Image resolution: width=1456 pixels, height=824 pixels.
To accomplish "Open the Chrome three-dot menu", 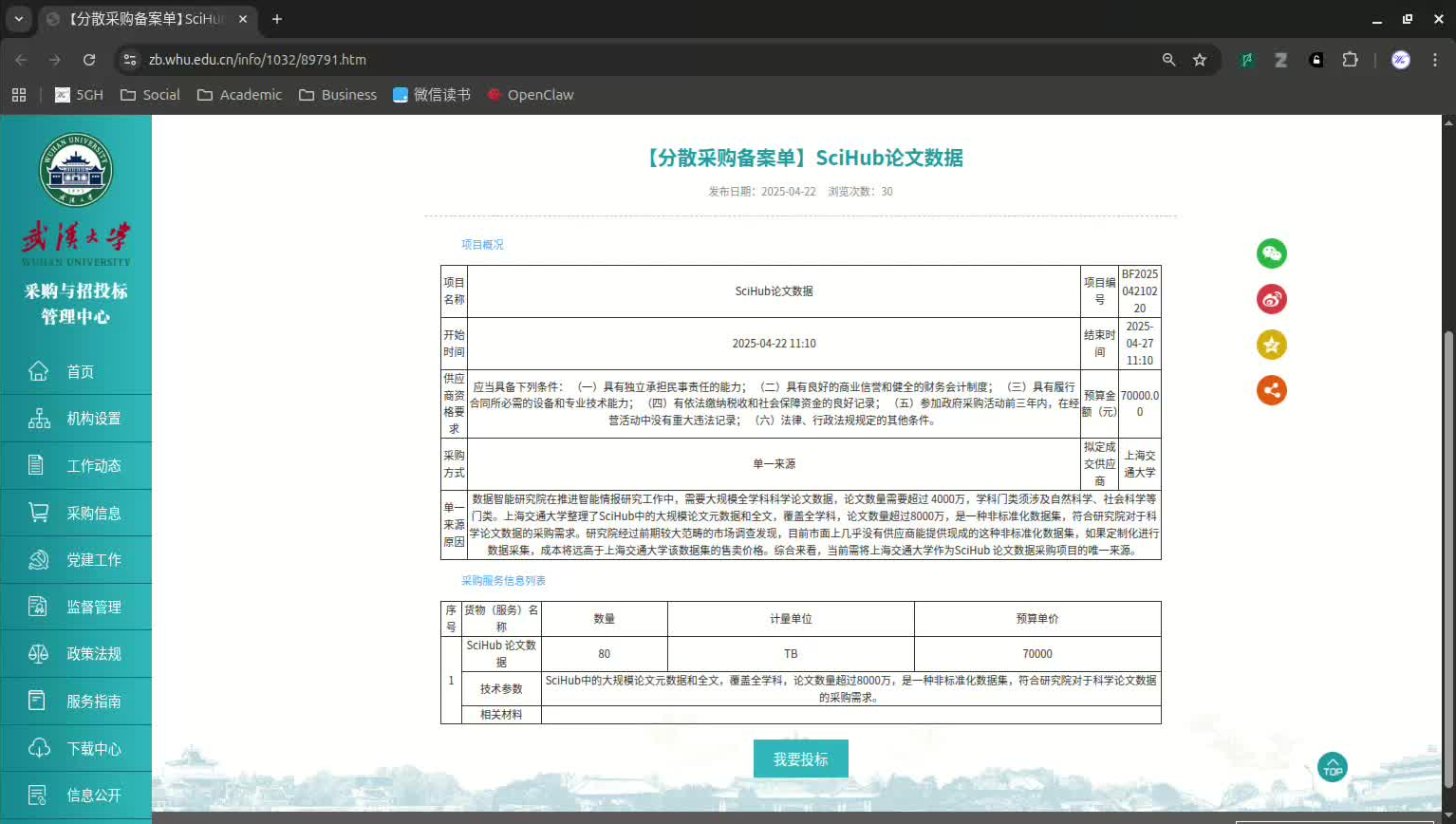I will click(x=1434, y=60).
